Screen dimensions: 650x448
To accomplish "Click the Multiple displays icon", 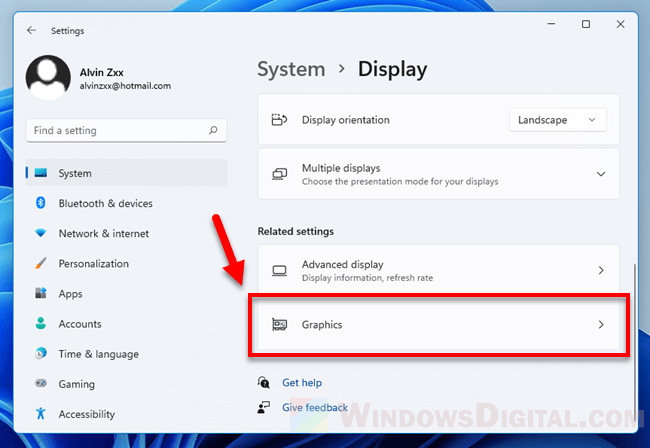I will coord(279,174).
